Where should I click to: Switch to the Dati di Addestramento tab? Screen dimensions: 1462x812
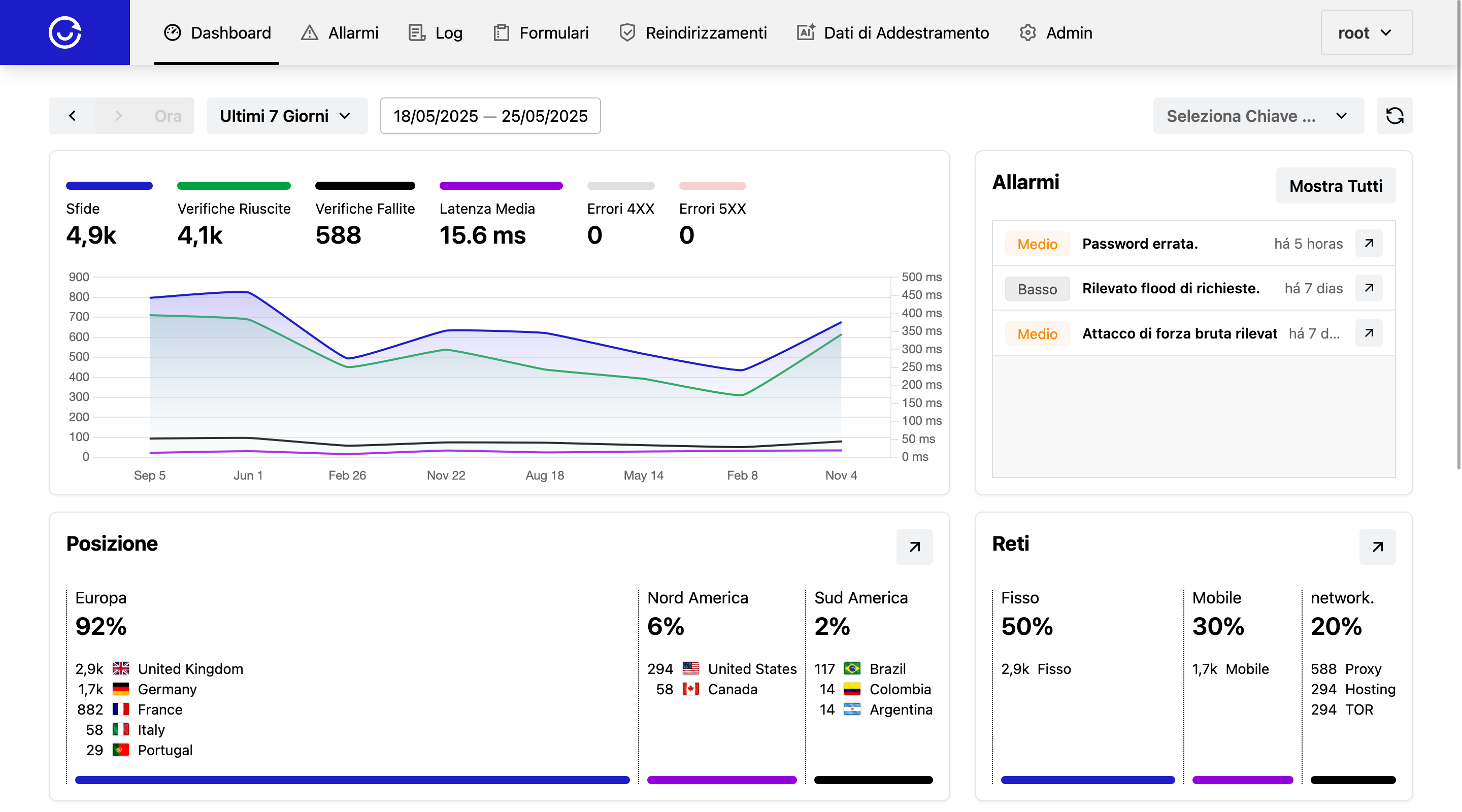click(x=892, y=33)
